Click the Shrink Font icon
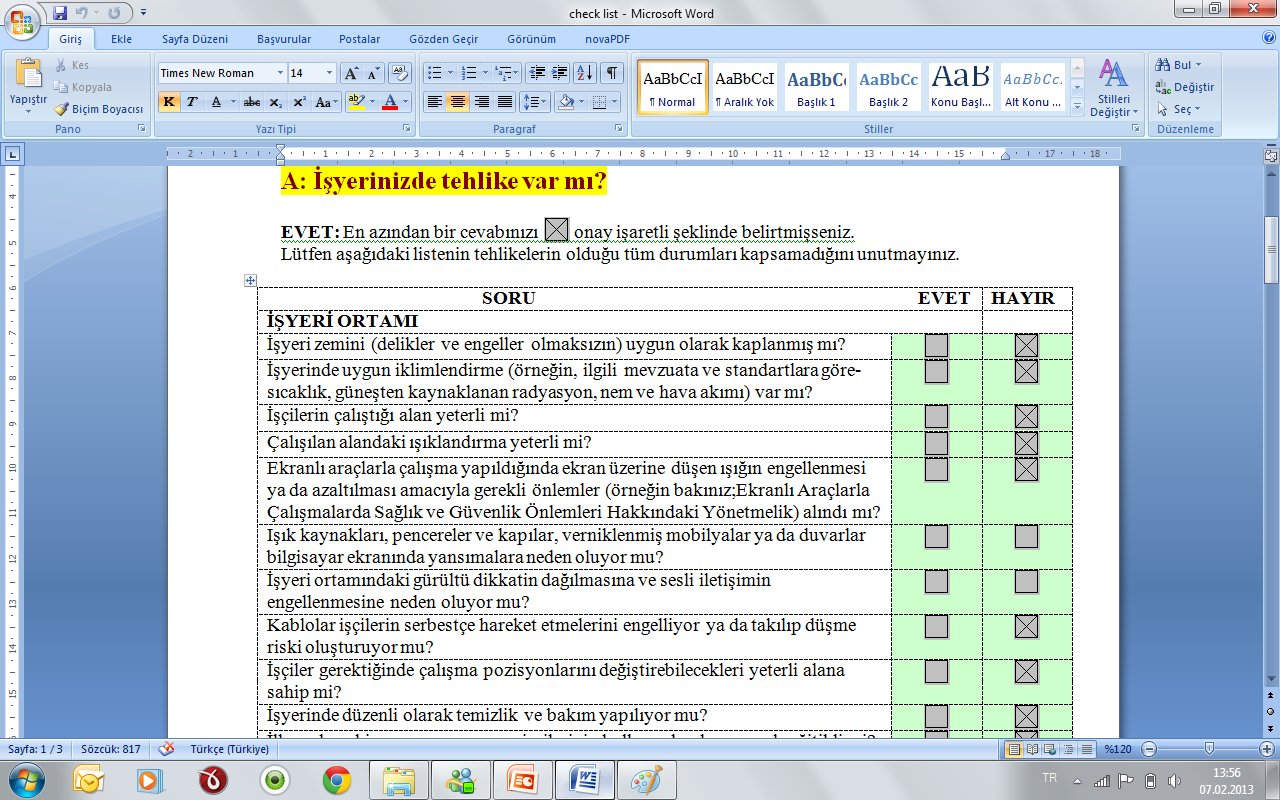The image size is (1280, 800). tap(374, 73)
